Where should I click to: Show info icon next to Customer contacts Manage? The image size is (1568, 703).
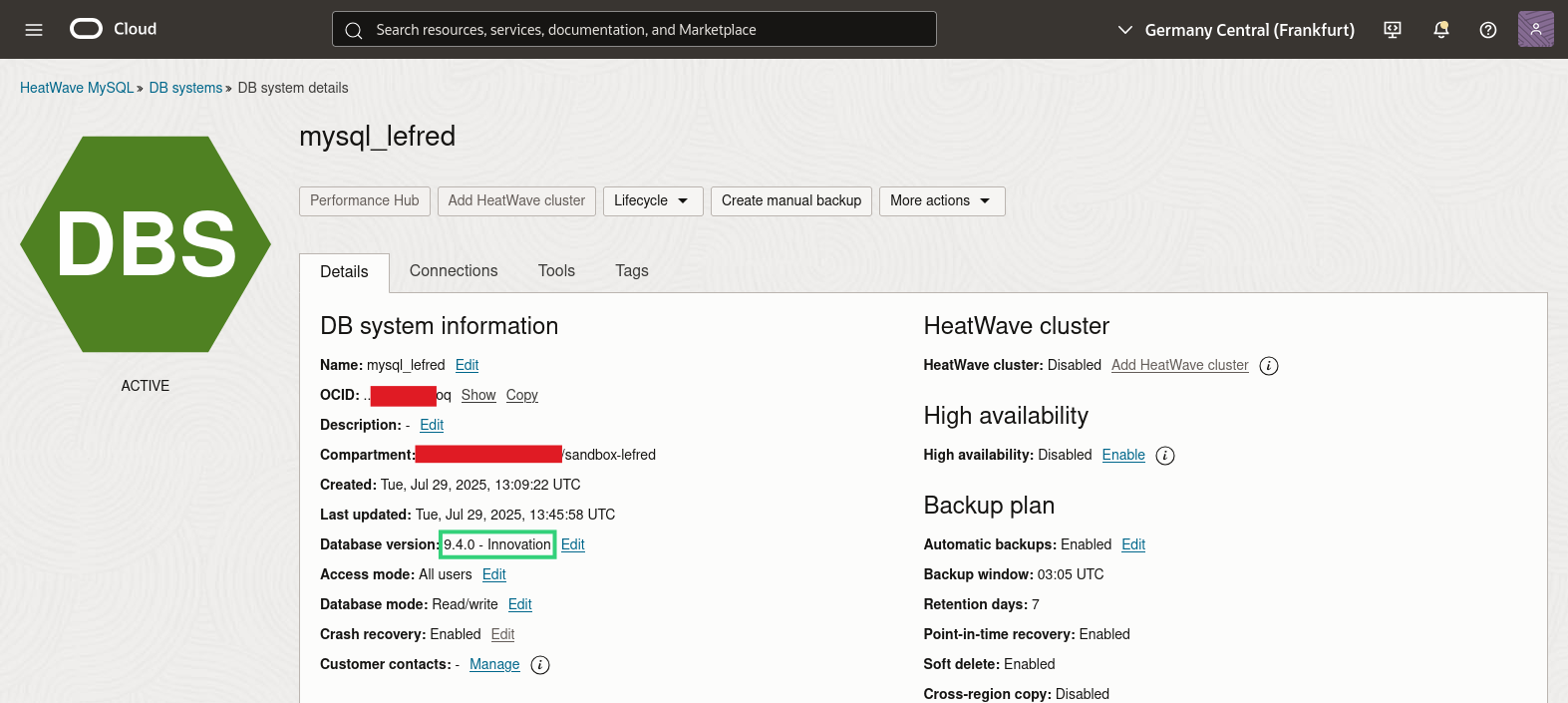(x=540, y=665)
